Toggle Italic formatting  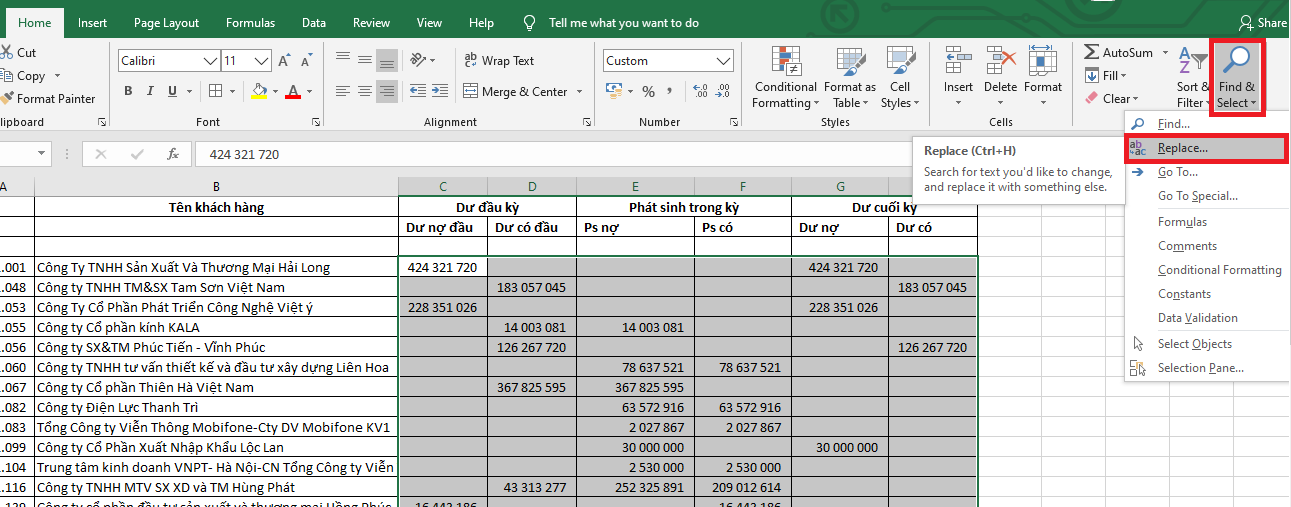pyautogui.click(x=150, y=92)
